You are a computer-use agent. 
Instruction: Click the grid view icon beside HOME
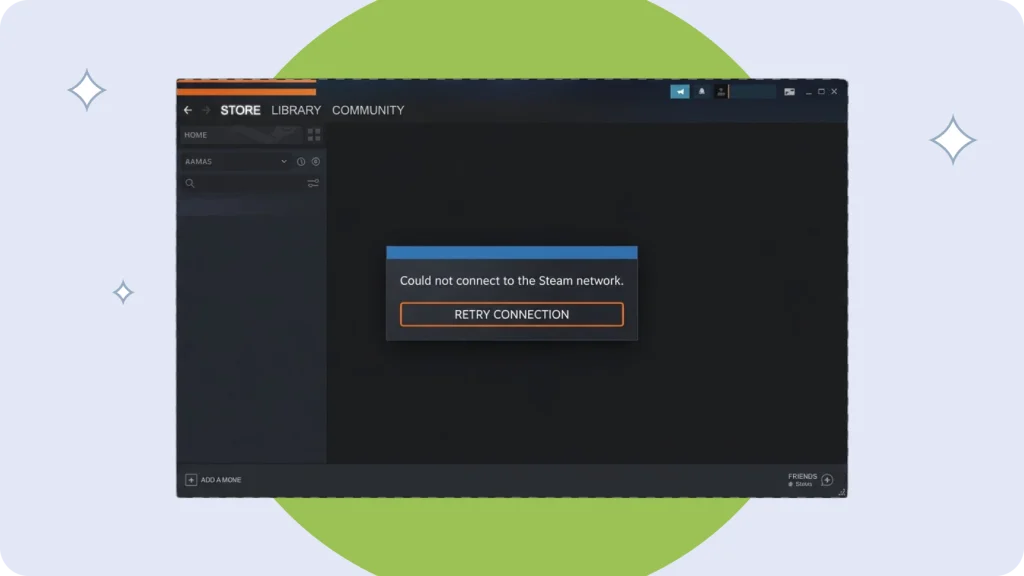pyautogui.click(x=314, y=135)
